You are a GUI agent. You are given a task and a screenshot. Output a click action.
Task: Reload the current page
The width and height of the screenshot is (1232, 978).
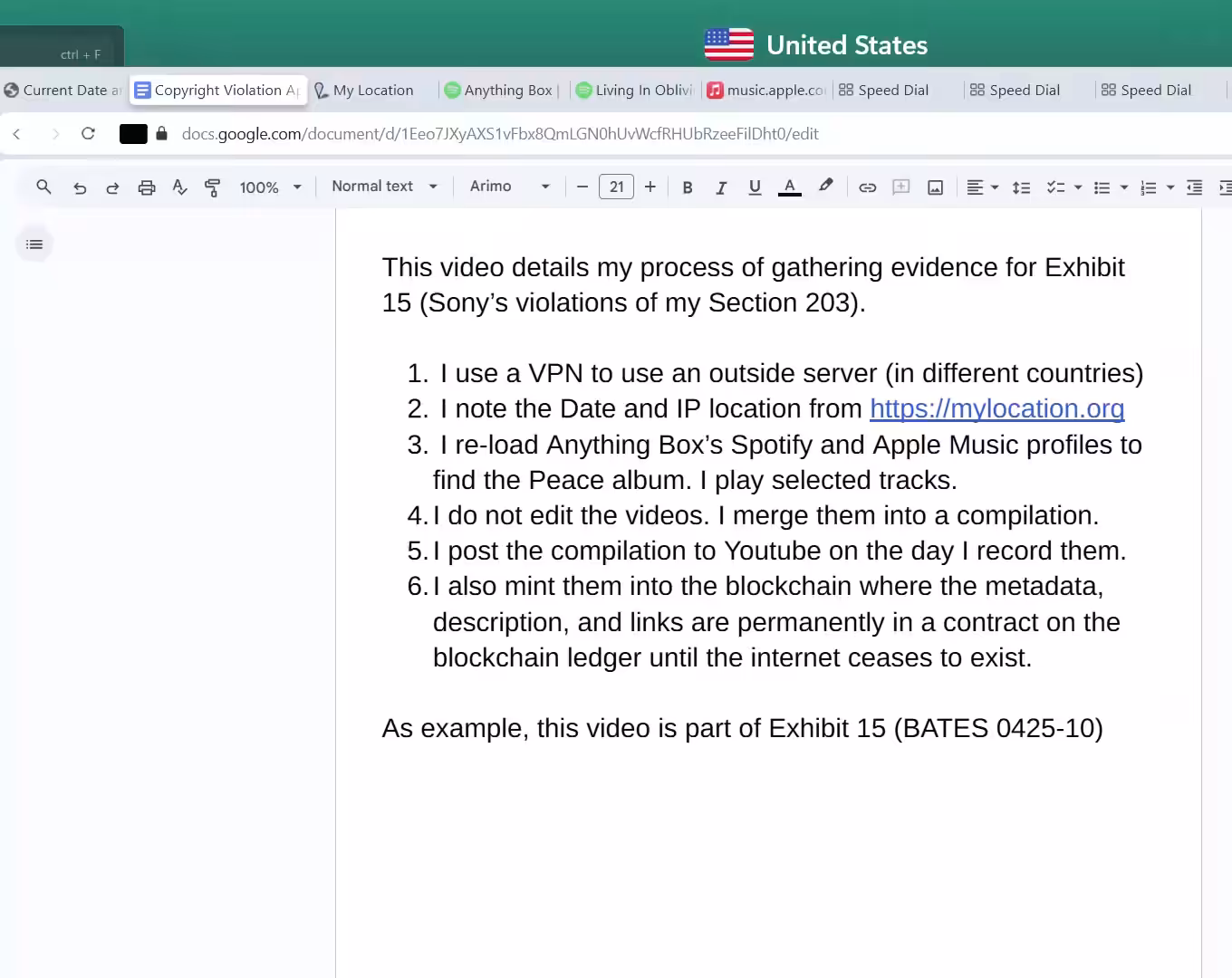tap(88, 134)
